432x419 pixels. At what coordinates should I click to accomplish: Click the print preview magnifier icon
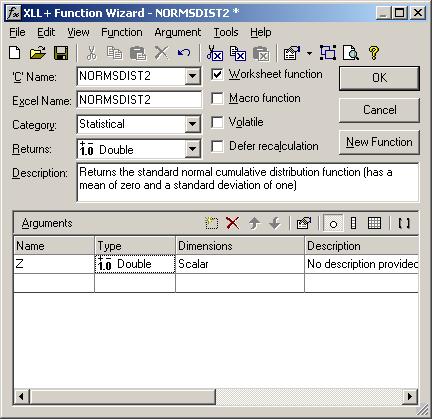click(351, 53)
